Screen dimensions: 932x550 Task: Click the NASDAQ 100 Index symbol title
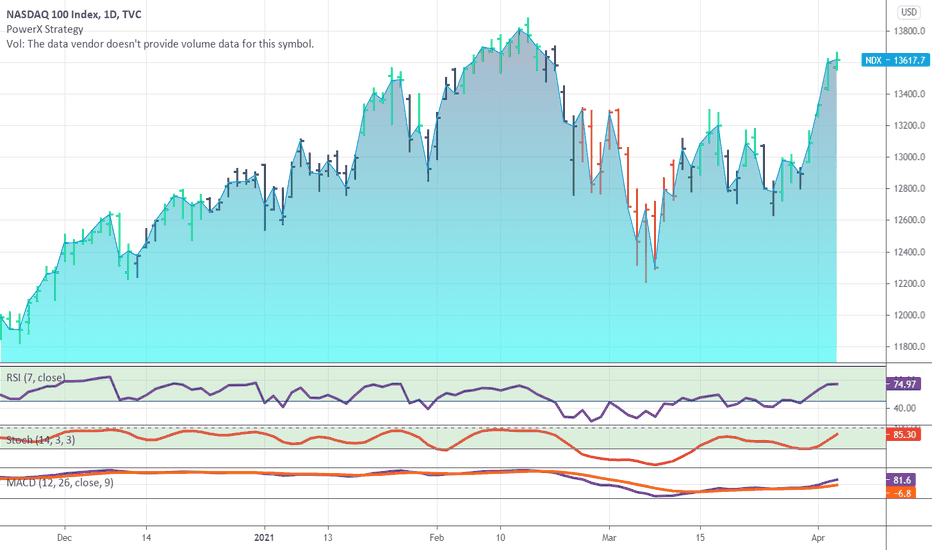coord(74,14)
